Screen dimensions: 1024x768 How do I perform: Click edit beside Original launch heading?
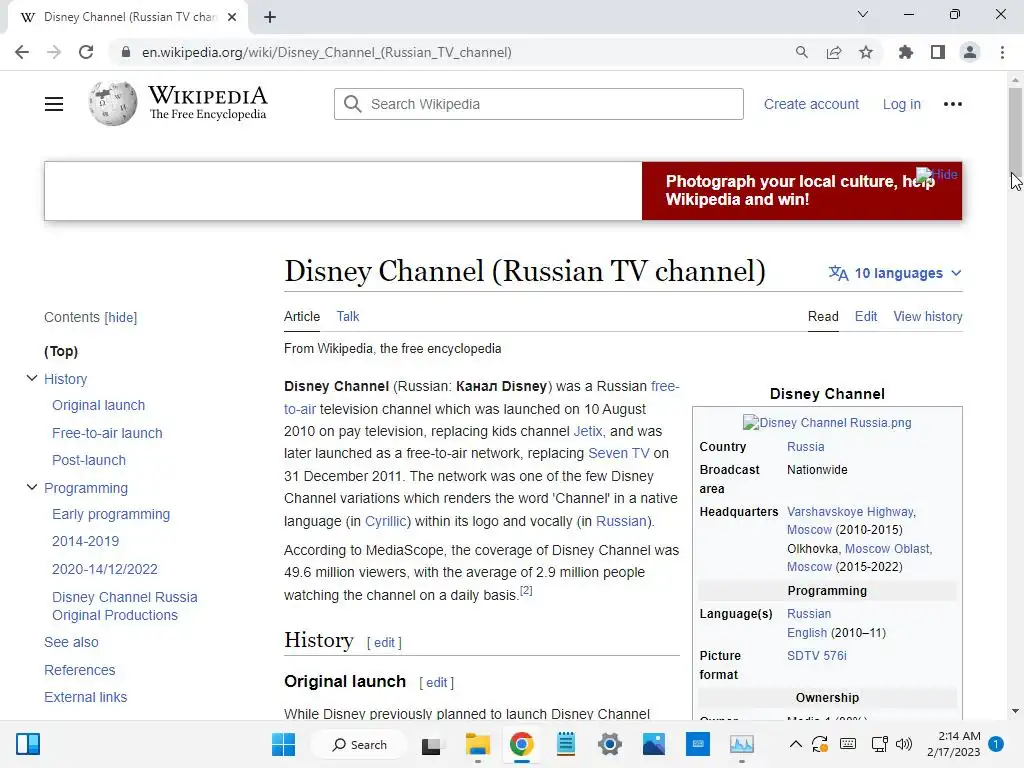pos(436,682)
